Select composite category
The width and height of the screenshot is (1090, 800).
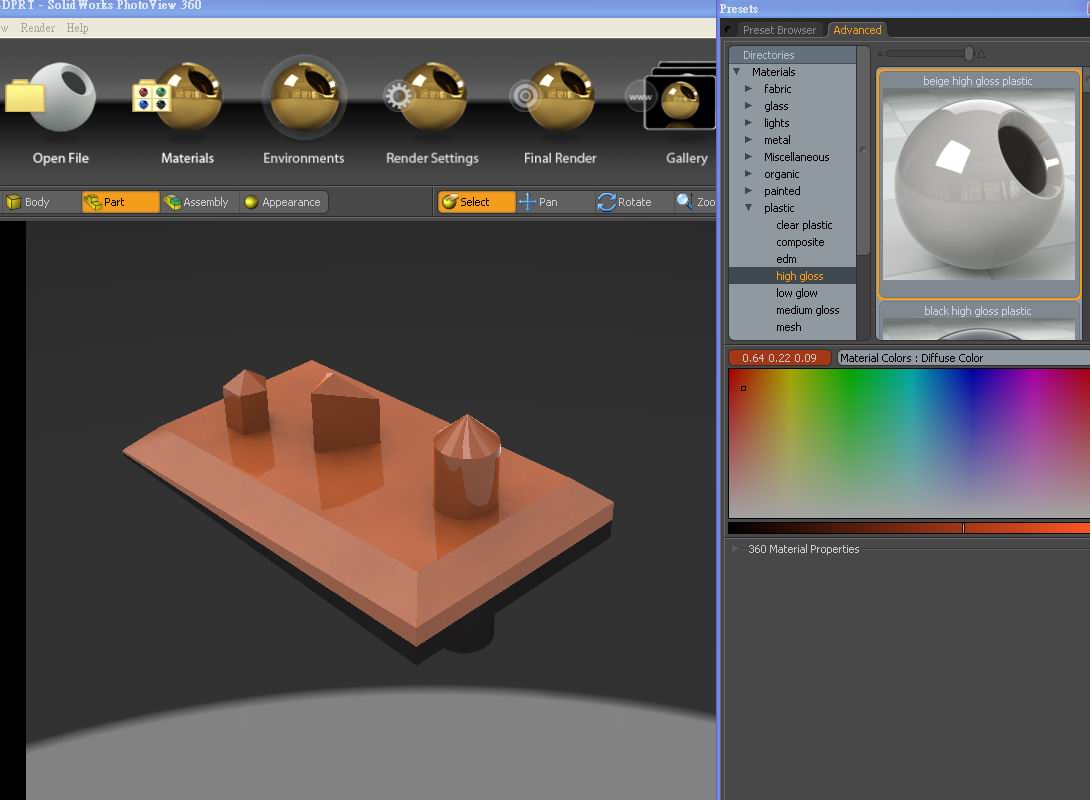[800, 242]
